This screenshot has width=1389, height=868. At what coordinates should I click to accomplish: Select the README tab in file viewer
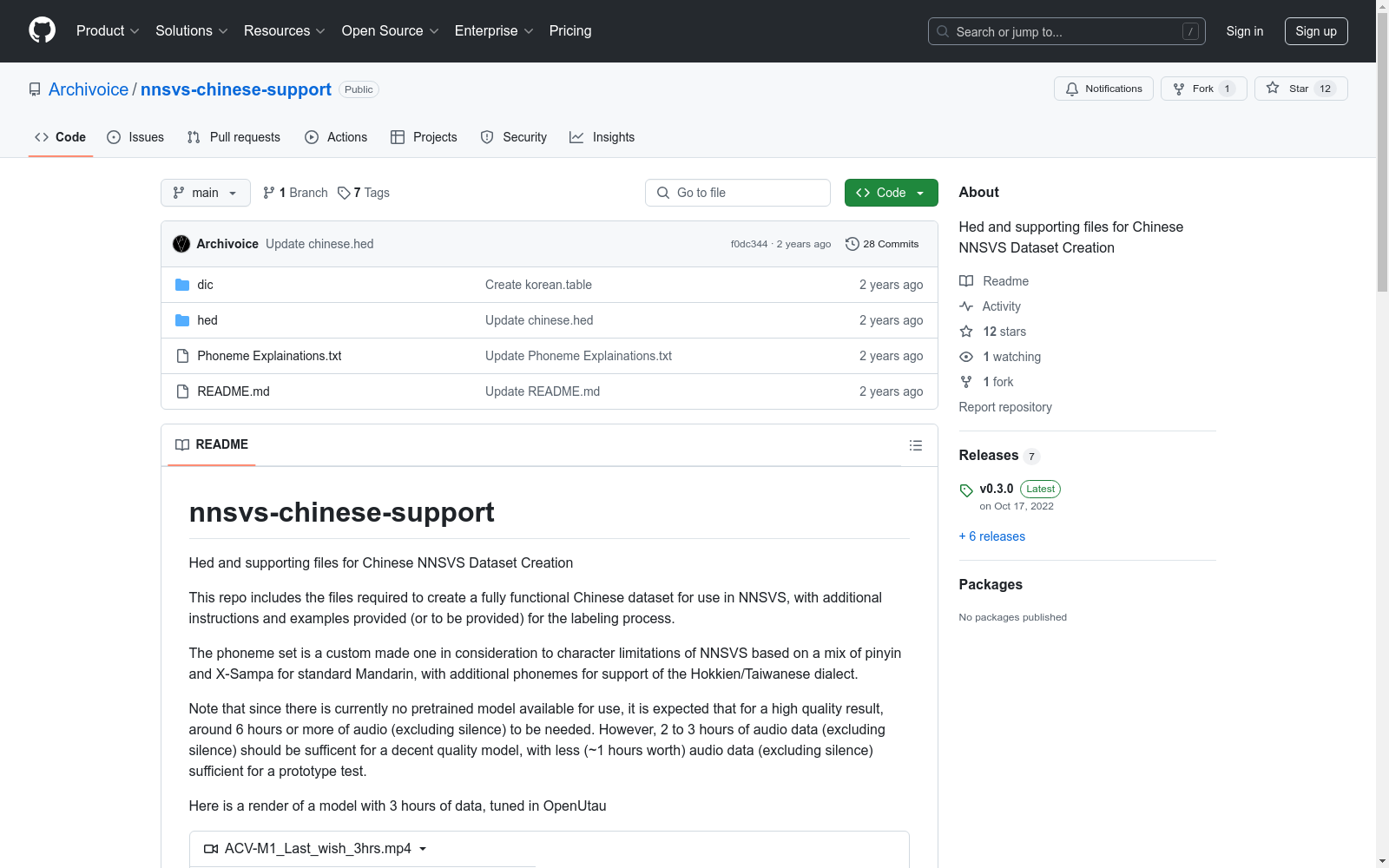coord(212,444)
